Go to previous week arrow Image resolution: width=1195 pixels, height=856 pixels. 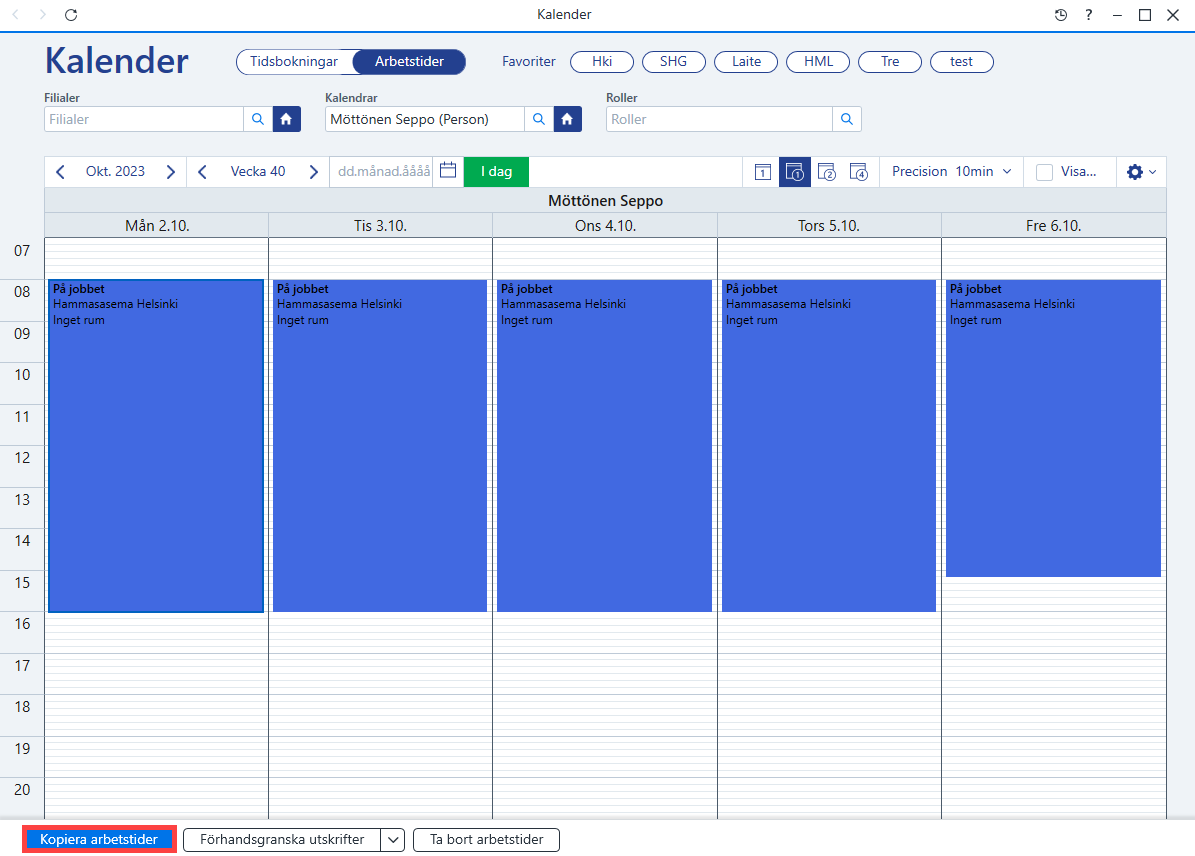tap(202, 172)
